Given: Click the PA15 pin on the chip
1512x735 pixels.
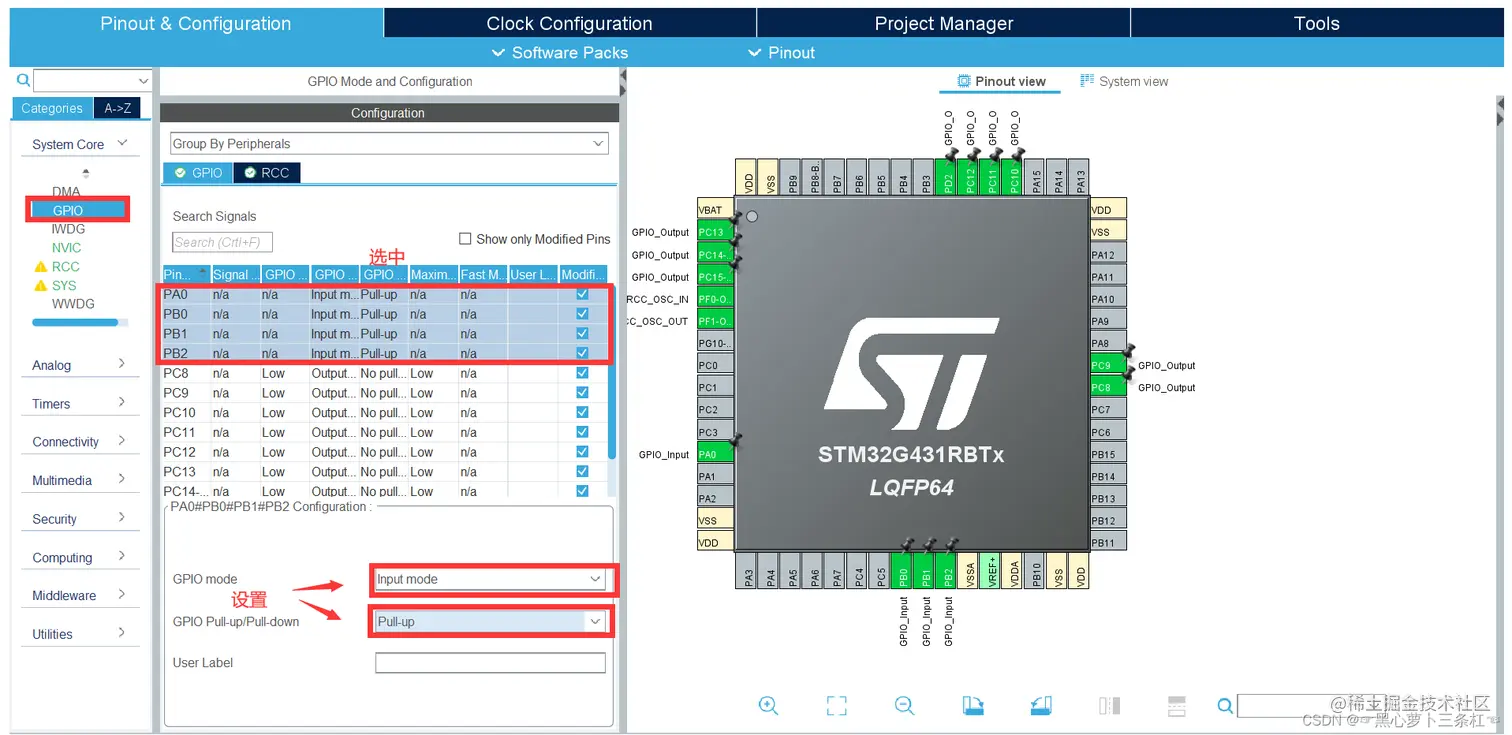Looking at the screenshot, I should point(1036,177).
